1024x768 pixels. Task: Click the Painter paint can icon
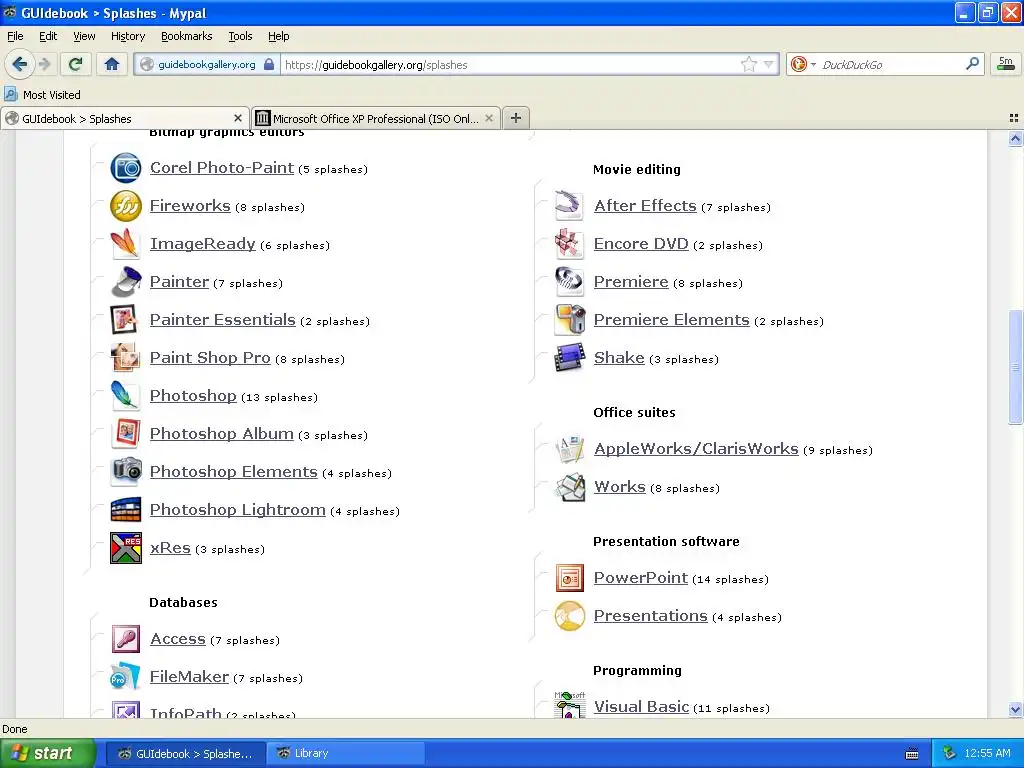125,281
